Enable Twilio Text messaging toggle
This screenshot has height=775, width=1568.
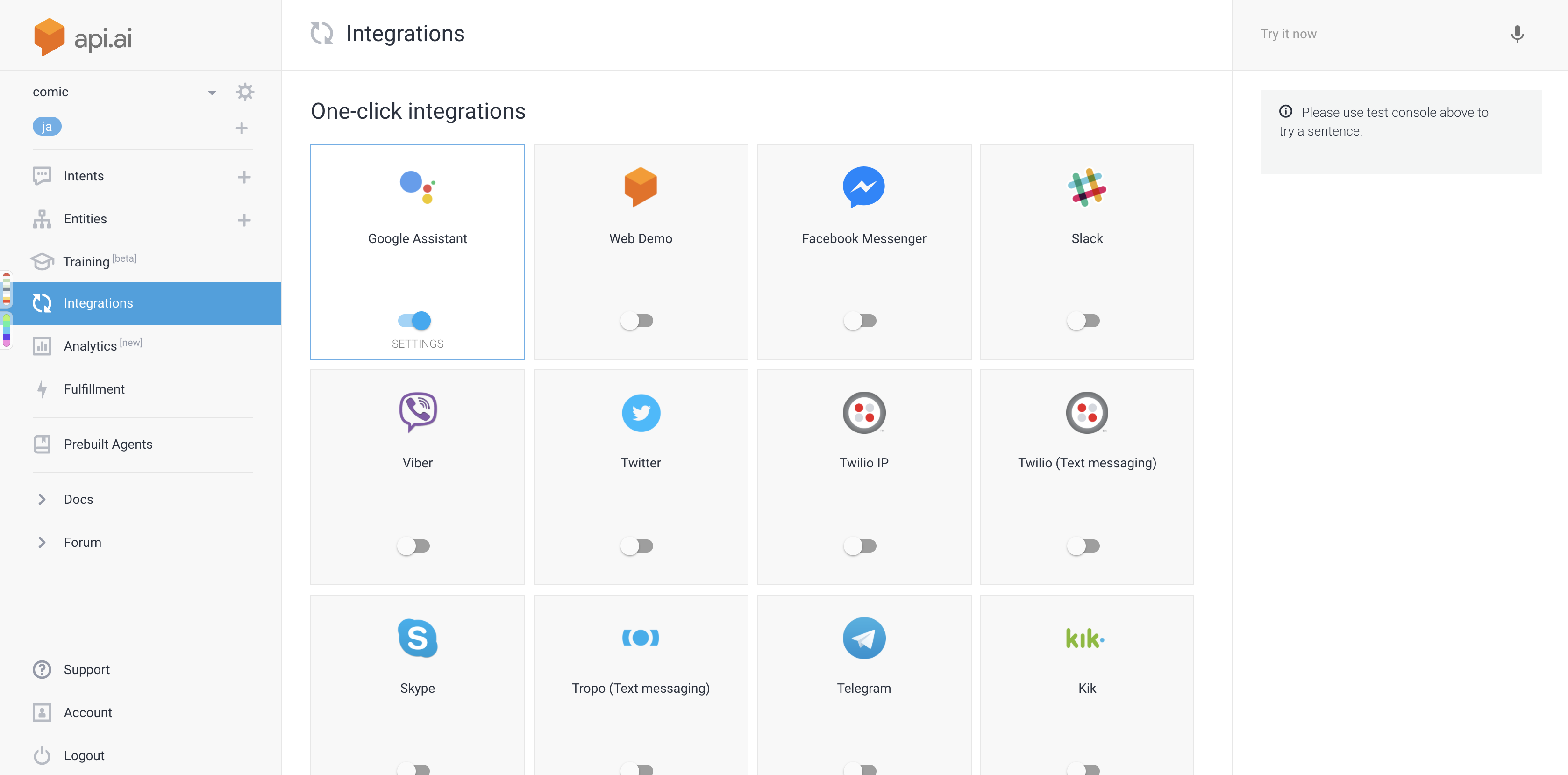point(1083,545)
